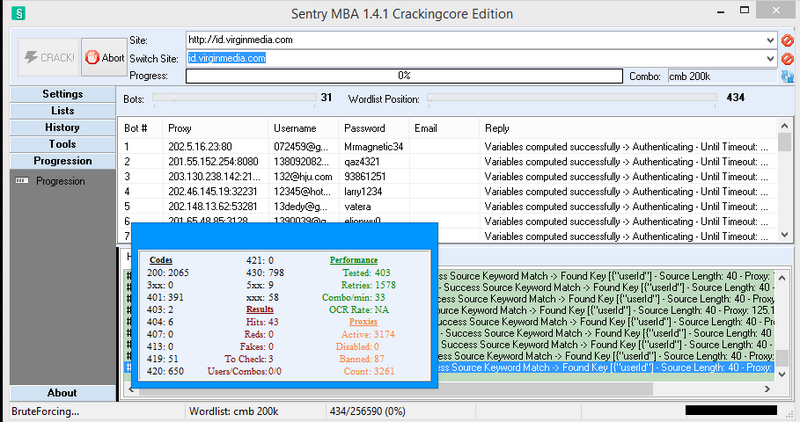Select password vatera in bot row 5
The height and width of the screenshot is (422, 800).
coord(357,207)
